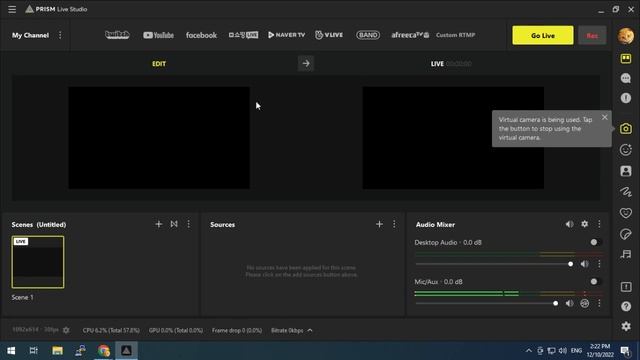Open the background music note icon
The height and width of the screenshot is (360, 640).
click(x=626, y=255)
